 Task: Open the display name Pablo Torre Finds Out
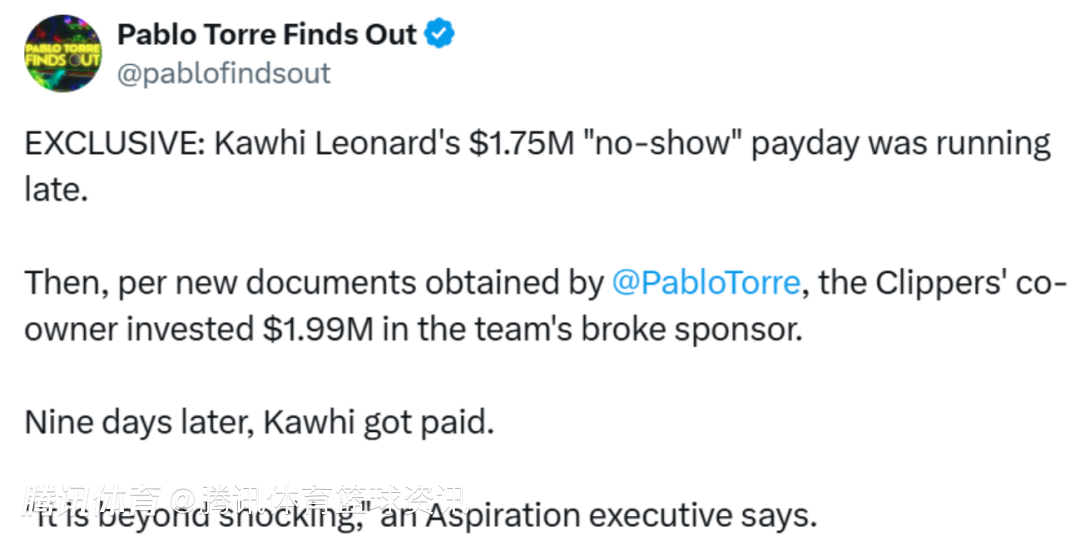(267, 34)
